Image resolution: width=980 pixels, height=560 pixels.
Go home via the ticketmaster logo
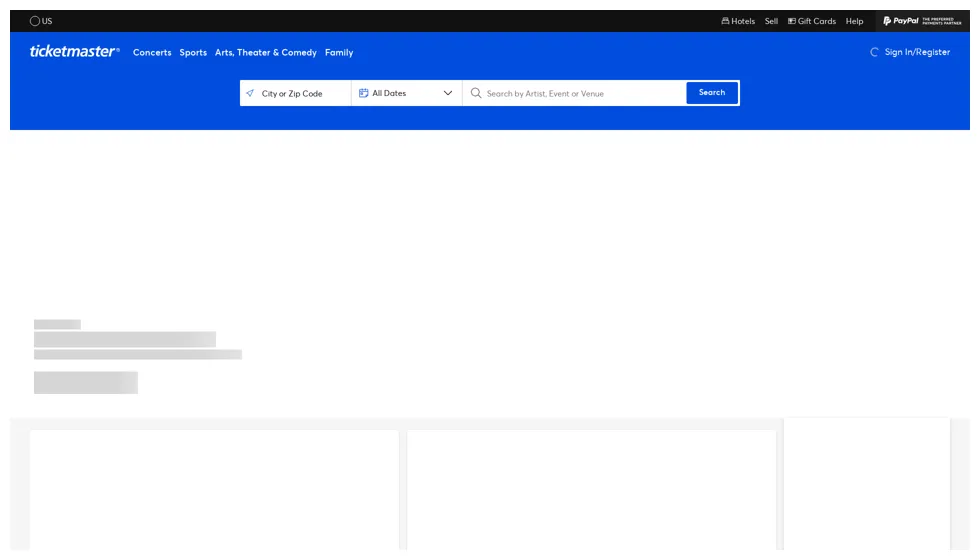pyautogui.click(x=75, y=52)
